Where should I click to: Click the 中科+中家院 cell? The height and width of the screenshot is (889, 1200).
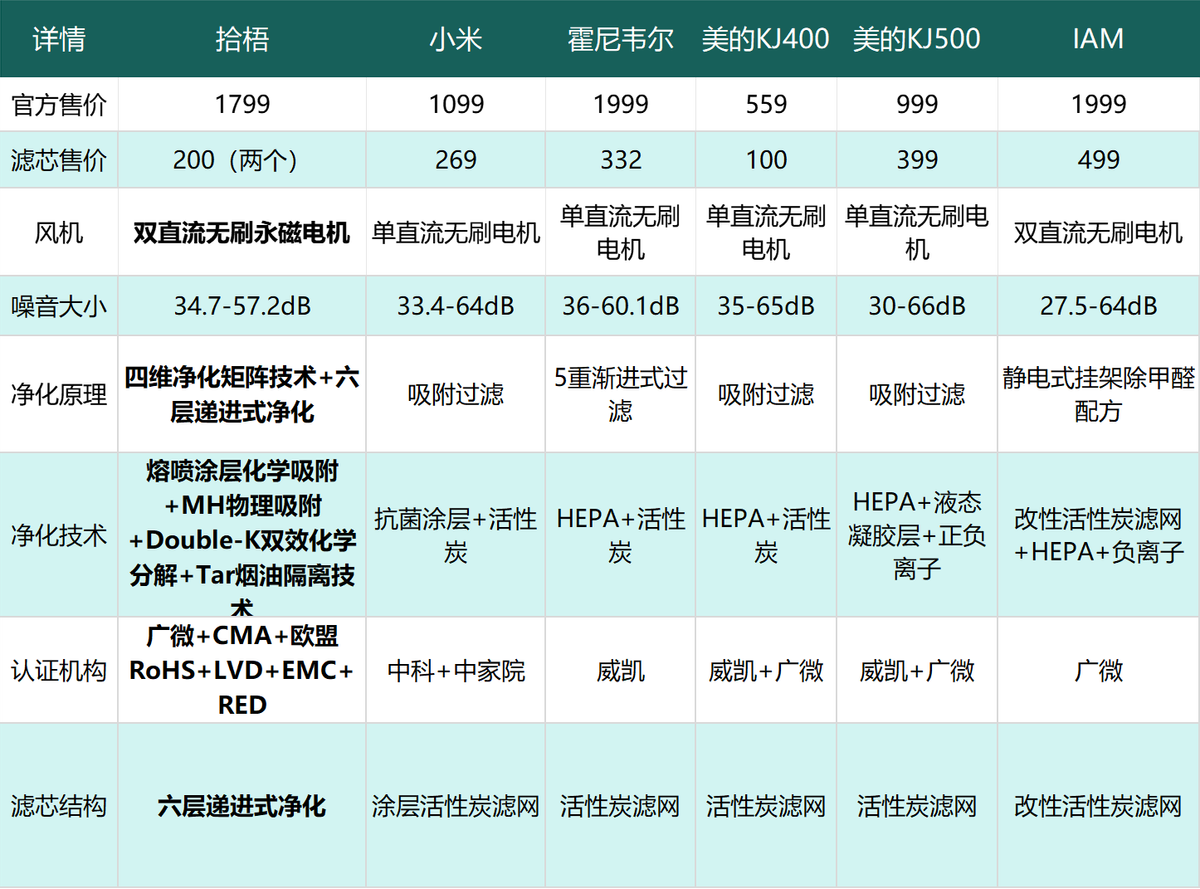[x=456, y=670]
